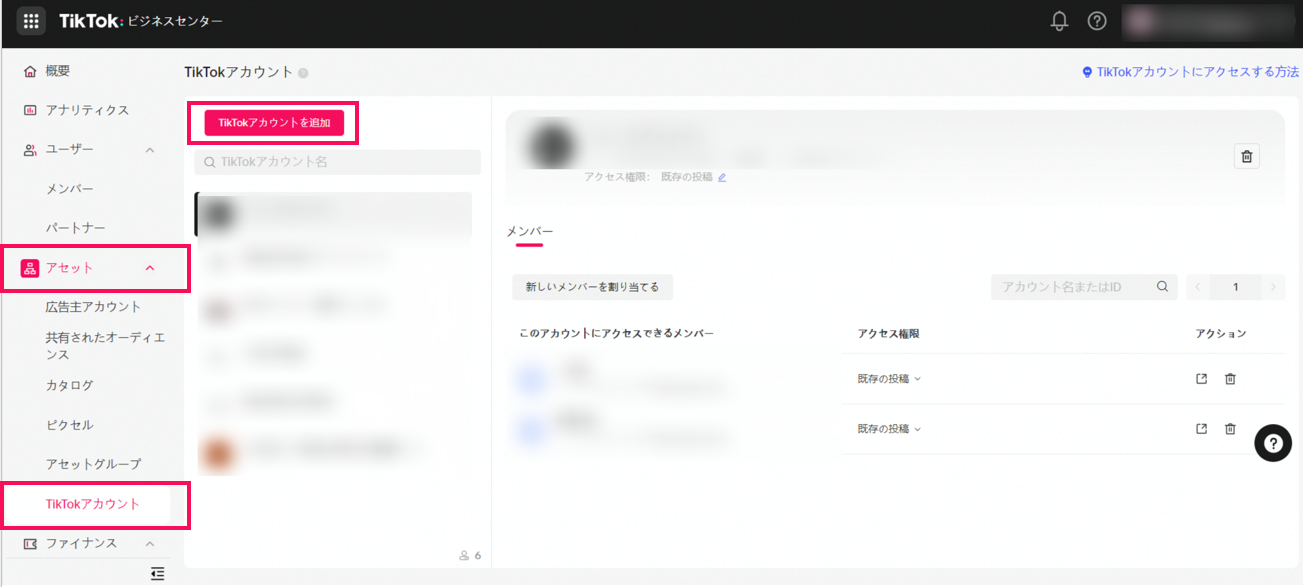The height and width of the screenshot is (587, 1303).
Task: Remove the second member with trash icon
Action: click(1230, 429)
